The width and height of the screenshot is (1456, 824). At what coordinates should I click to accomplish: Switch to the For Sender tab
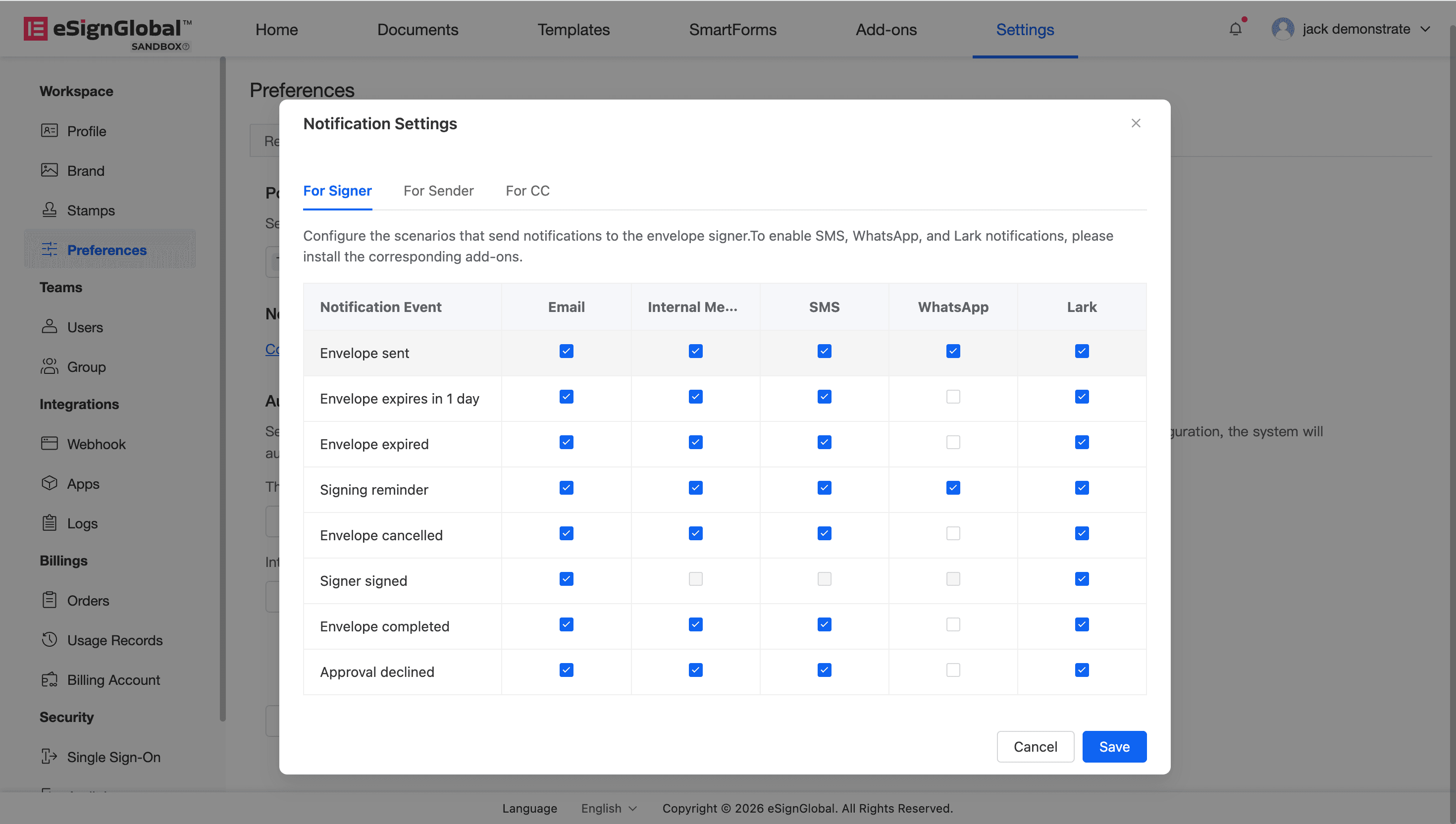pyautogui.click(x=439, y=191)
